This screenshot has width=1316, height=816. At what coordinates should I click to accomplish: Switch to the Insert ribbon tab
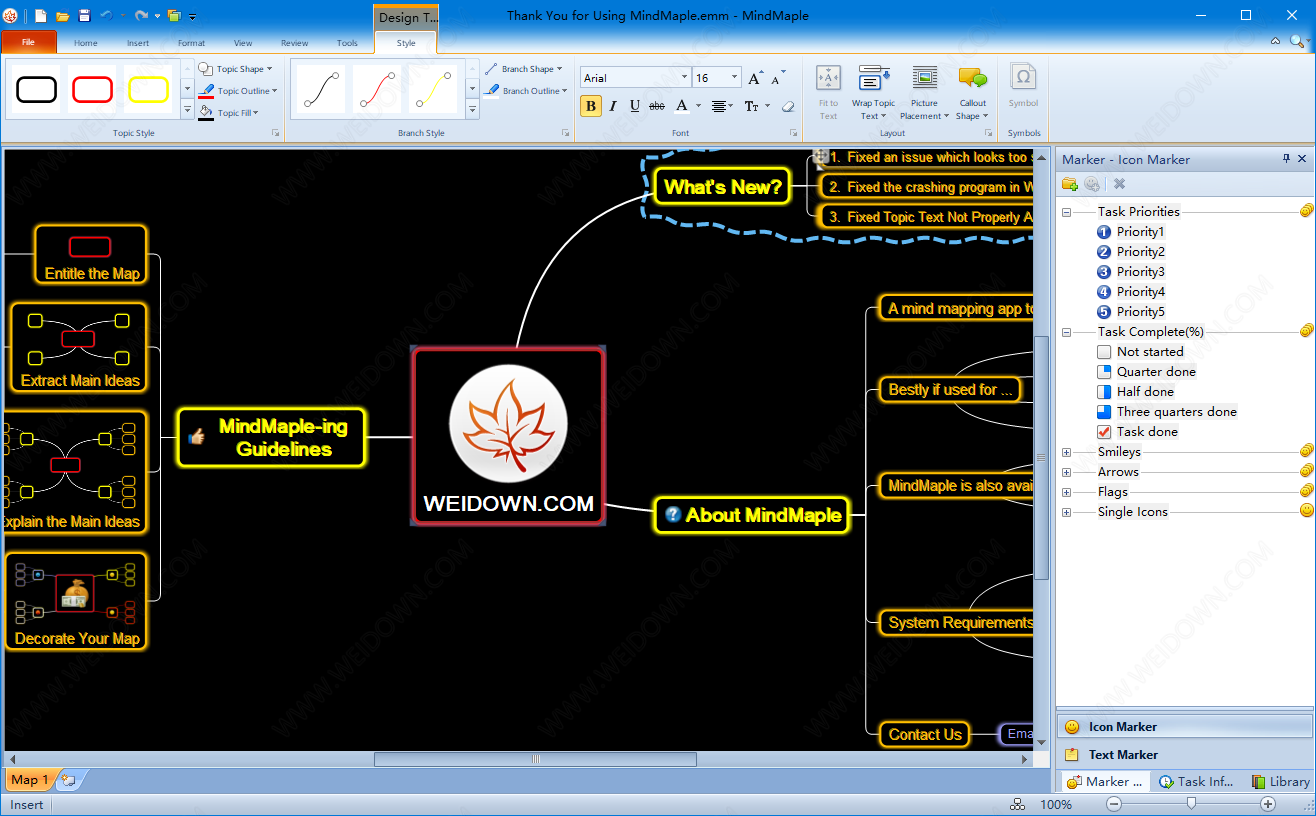(x=138, y=43)
